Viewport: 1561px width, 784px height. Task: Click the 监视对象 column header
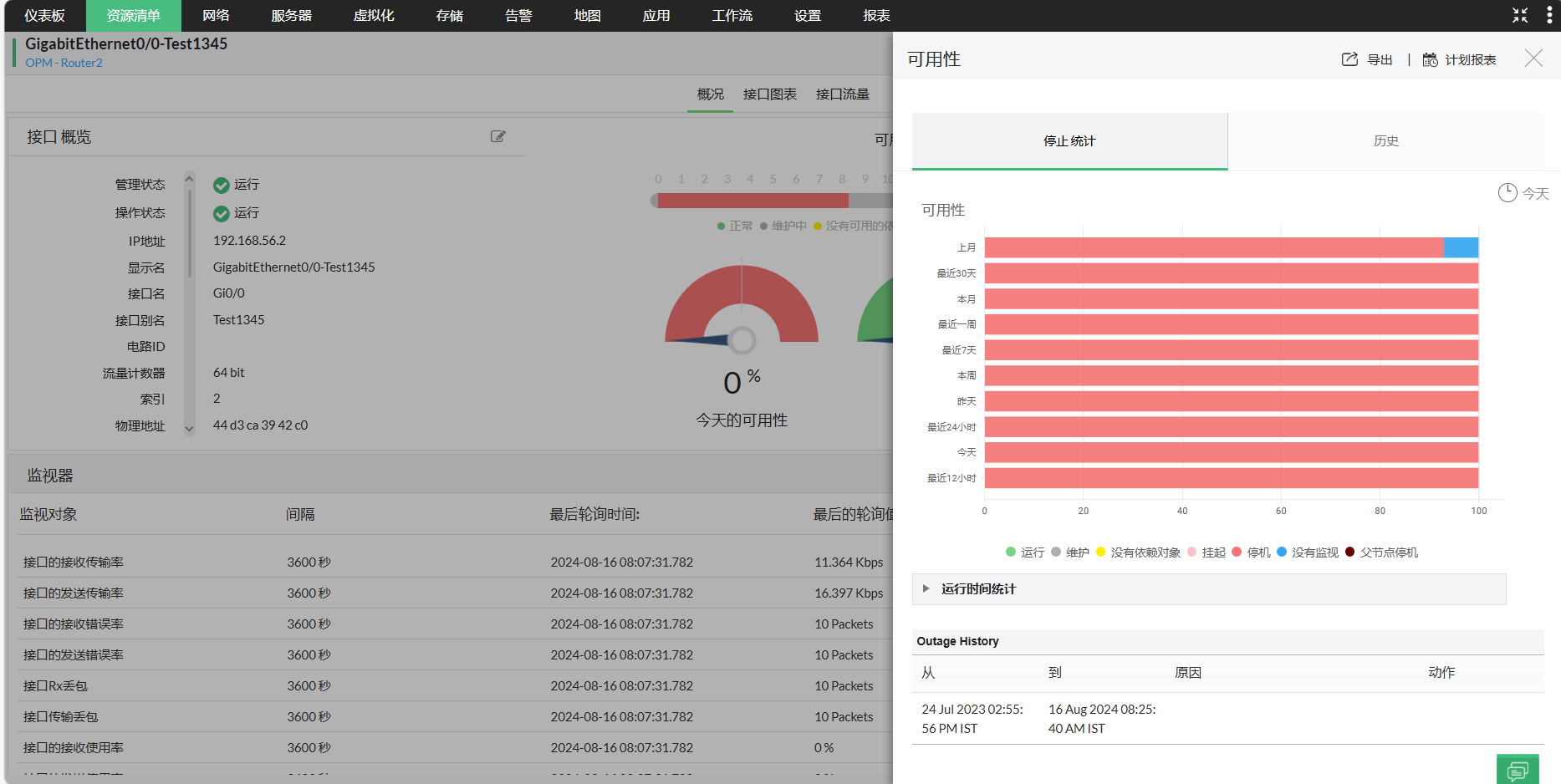click(x=48, y=514)
